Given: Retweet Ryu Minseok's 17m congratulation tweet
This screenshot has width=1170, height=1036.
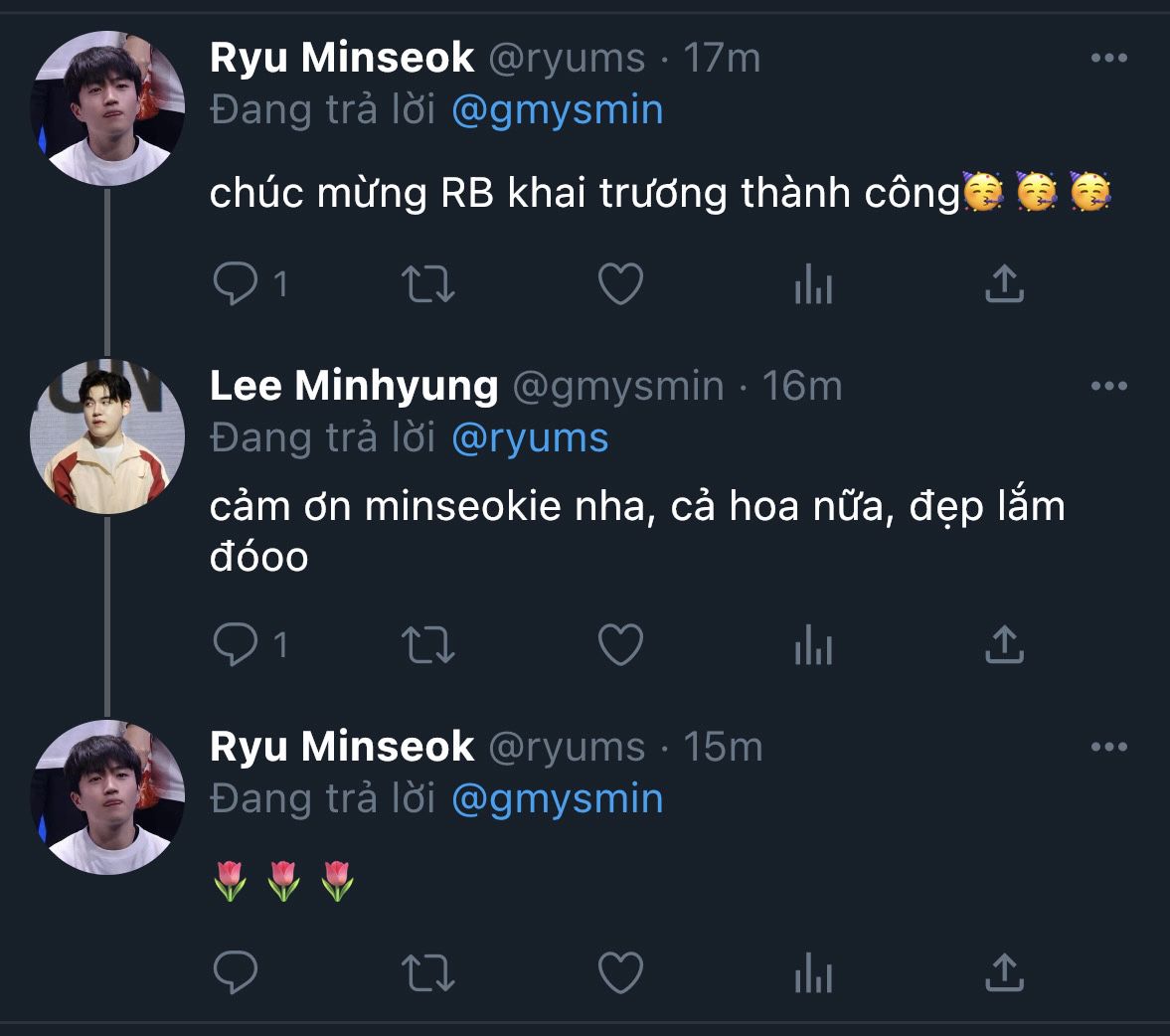Looking at the screenshot, I should point(427,284).
